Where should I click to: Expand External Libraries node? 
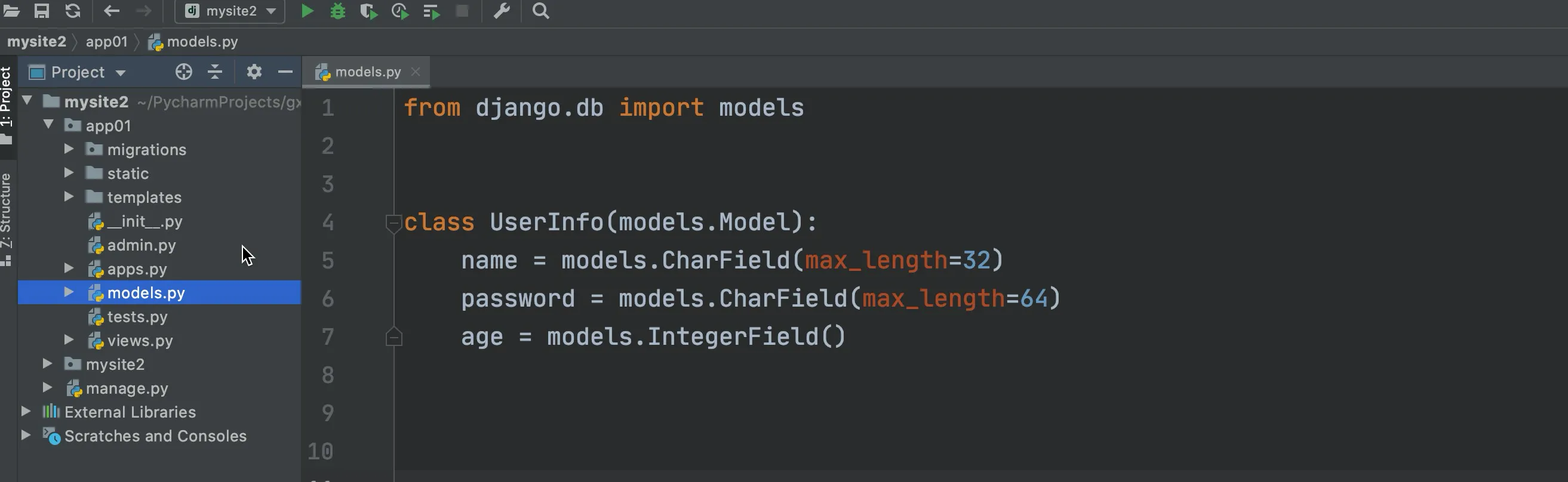tap(26, 412)
